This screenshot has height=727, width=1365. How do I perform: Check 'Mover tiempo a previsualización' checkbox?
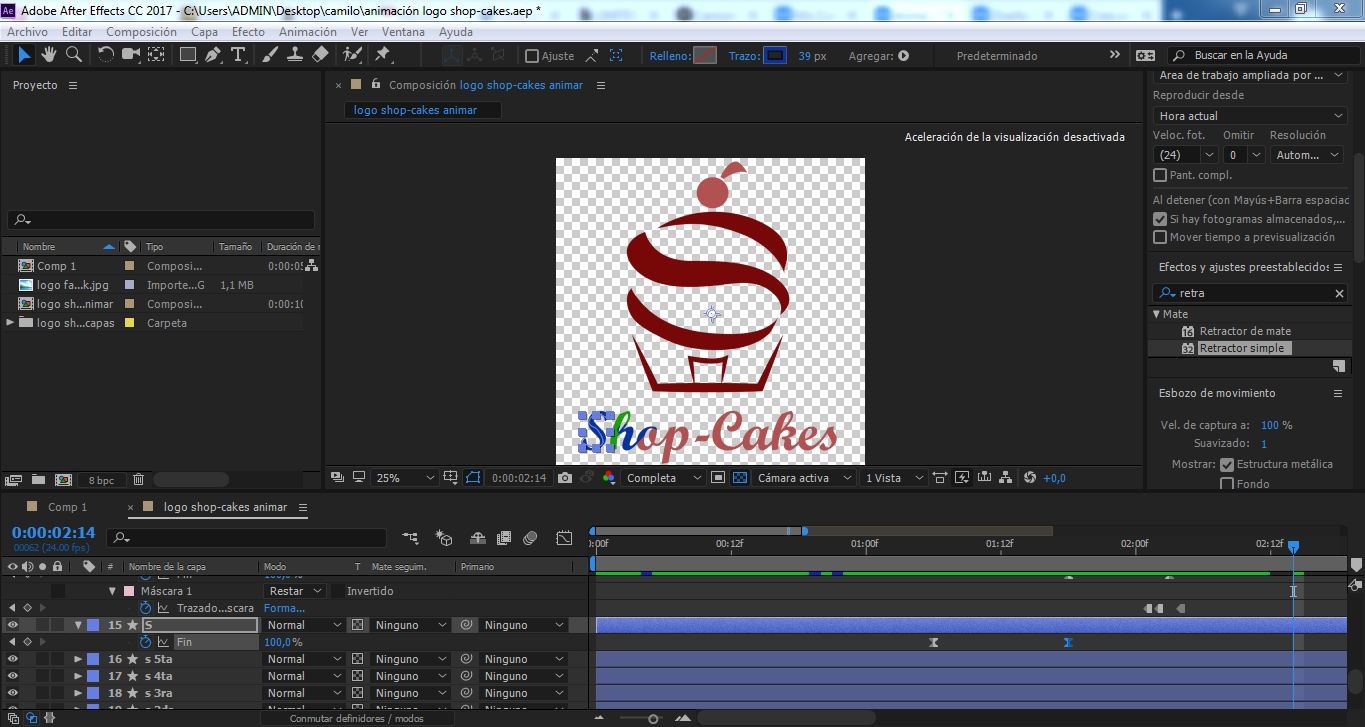click(1160, 237)
